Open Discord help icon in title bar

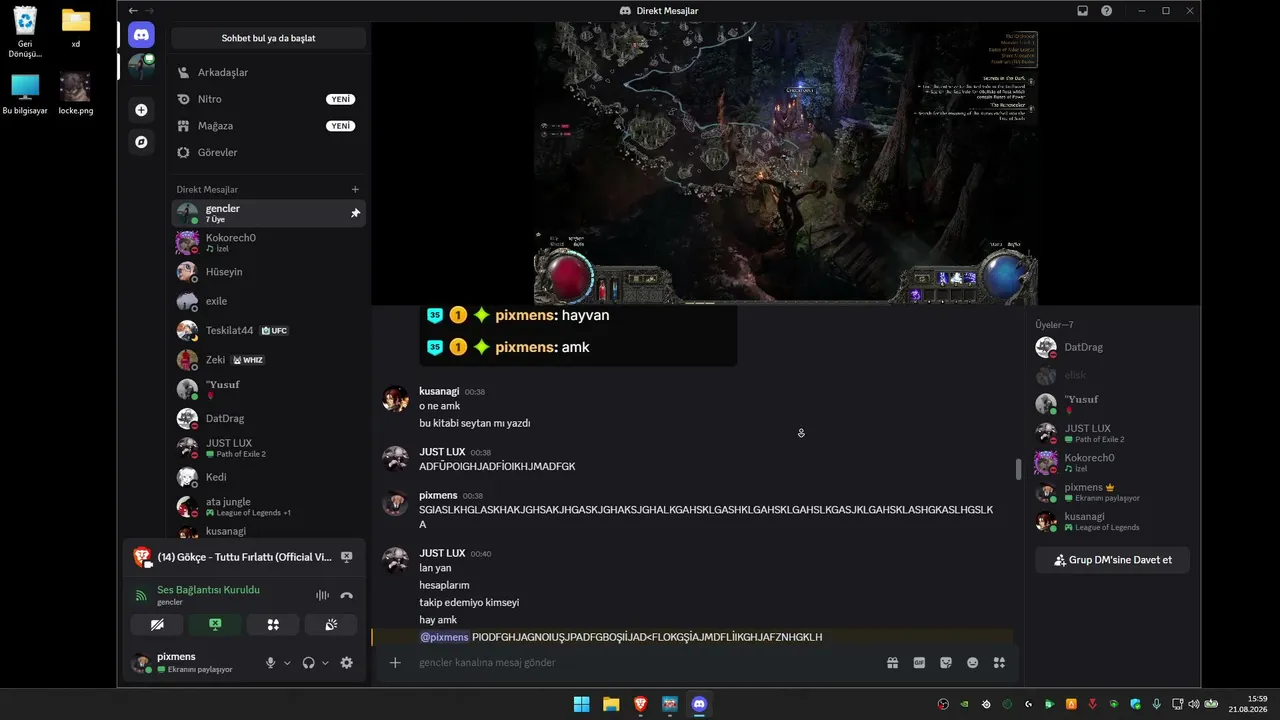1107,11
